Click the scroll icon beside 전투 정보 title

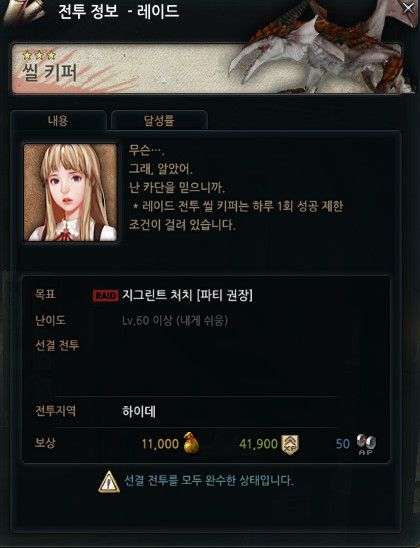coord(23,11)
